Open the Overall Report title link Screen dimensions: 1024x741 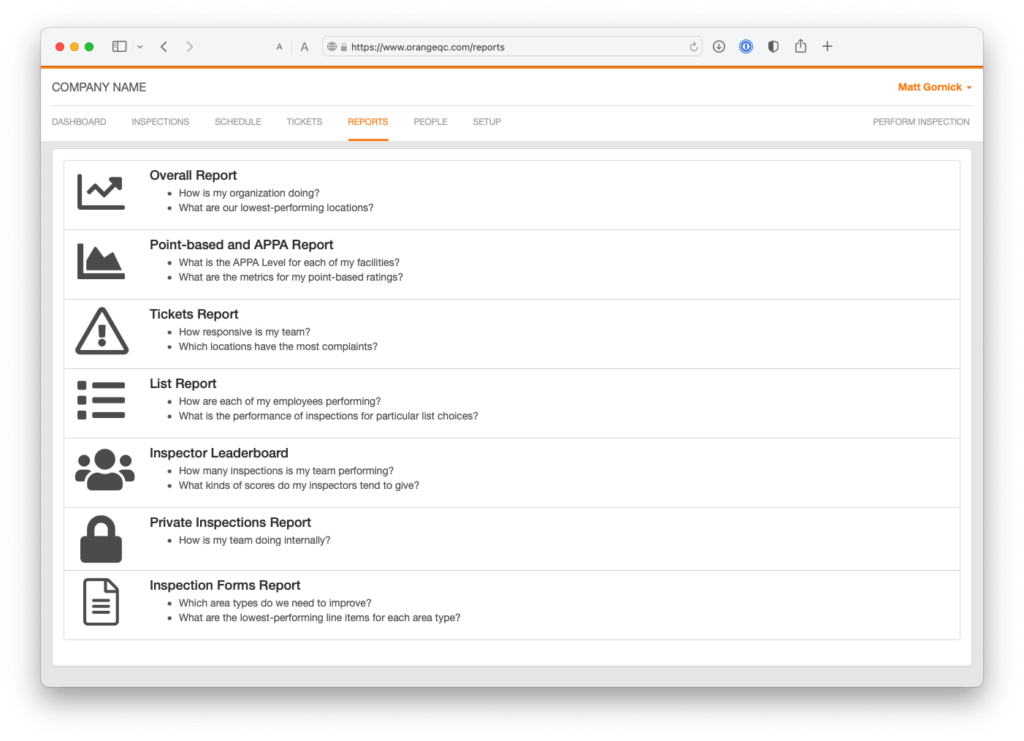193,176
